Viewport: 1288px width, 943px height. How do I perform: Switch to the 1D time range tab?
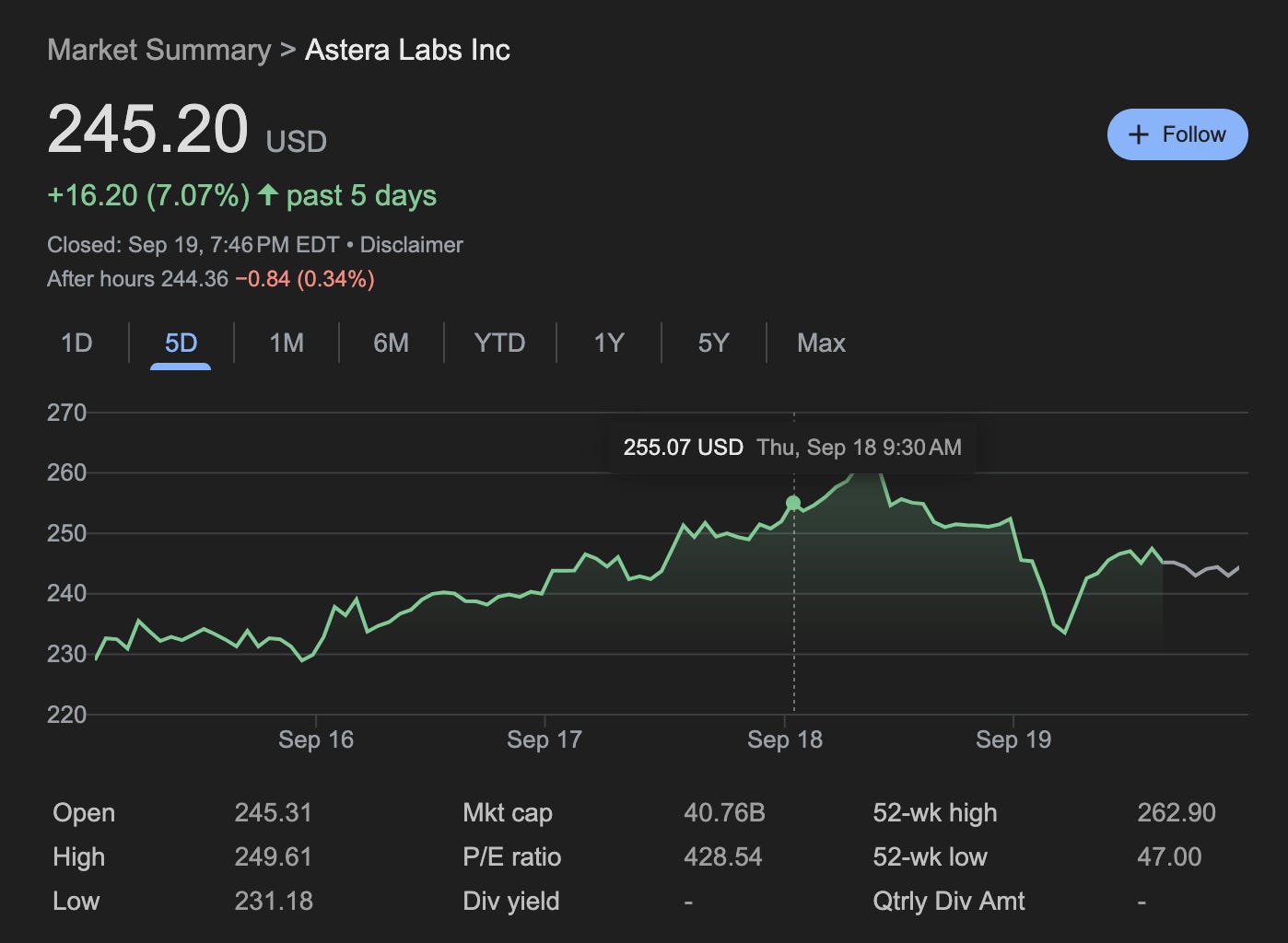[x=76, y=343]
